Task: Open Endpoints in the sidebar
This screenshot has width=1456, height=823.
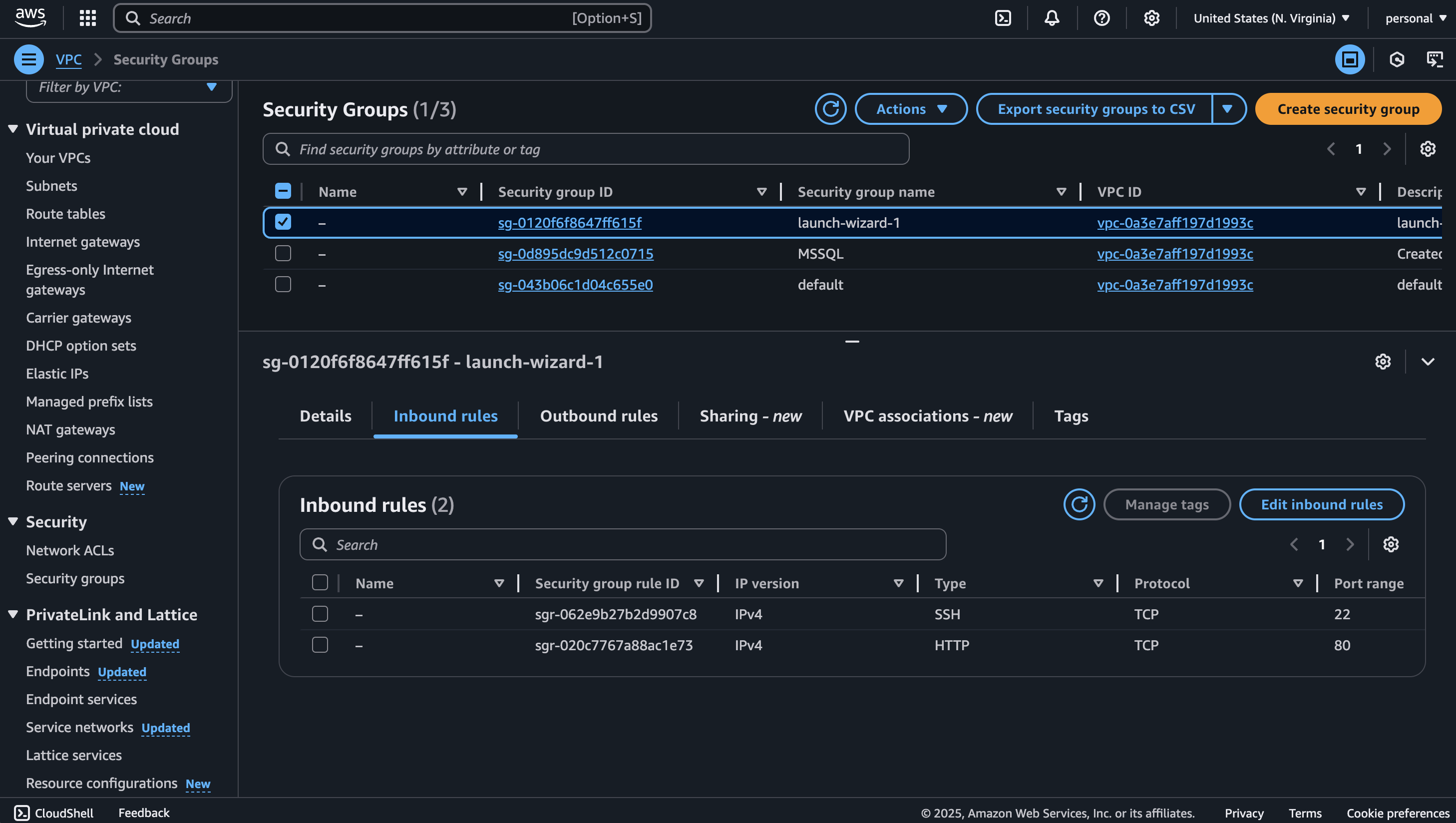Action: click(57, 672)
